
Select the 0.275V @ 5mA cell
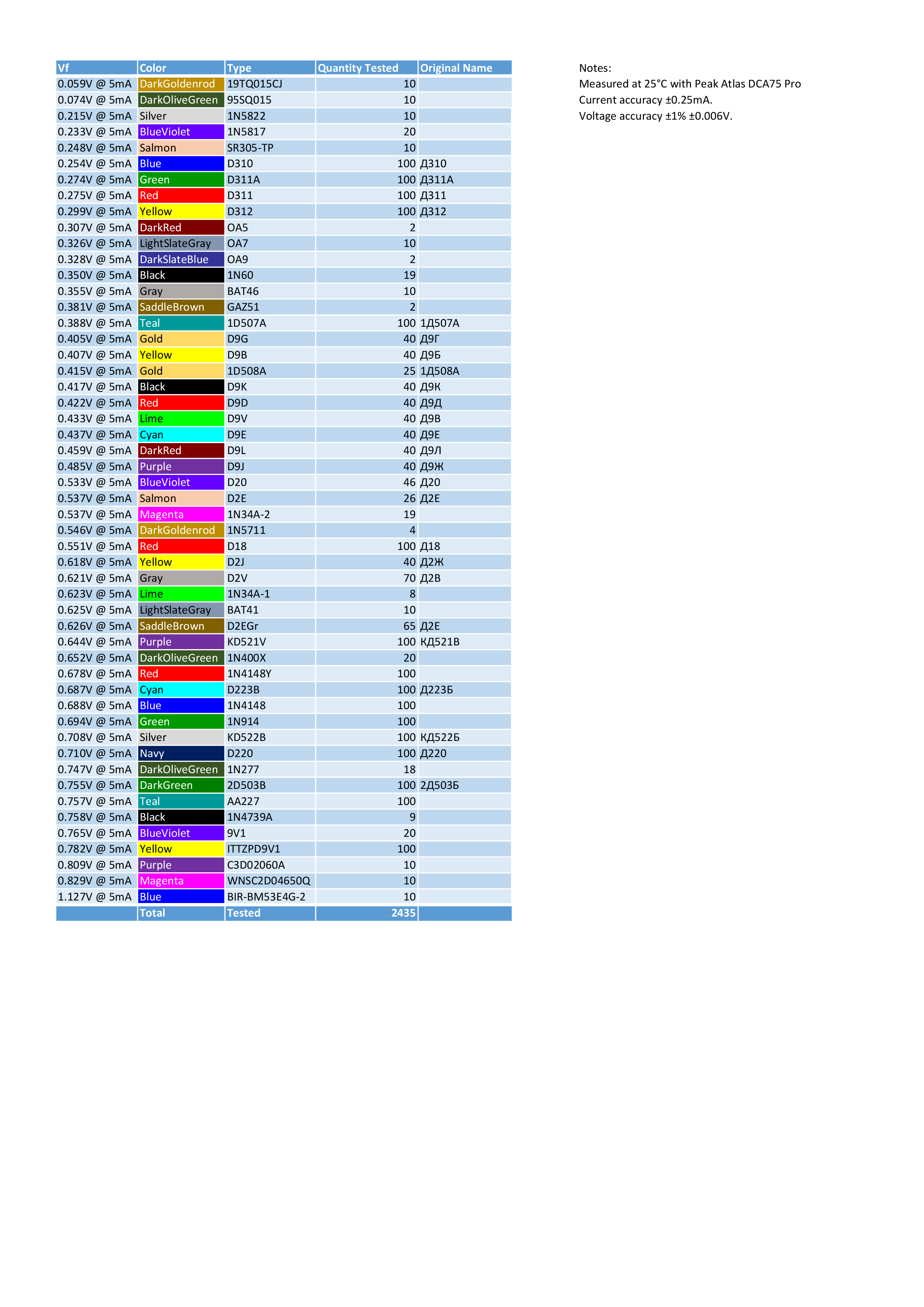click(97, 195)
